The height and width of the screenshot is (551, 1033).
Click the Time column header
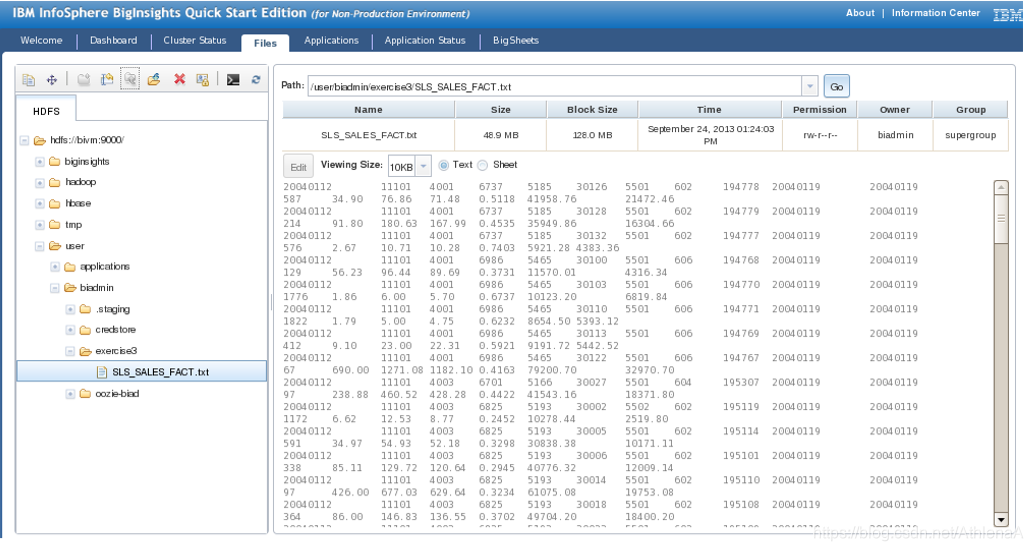tap(710, 110)
